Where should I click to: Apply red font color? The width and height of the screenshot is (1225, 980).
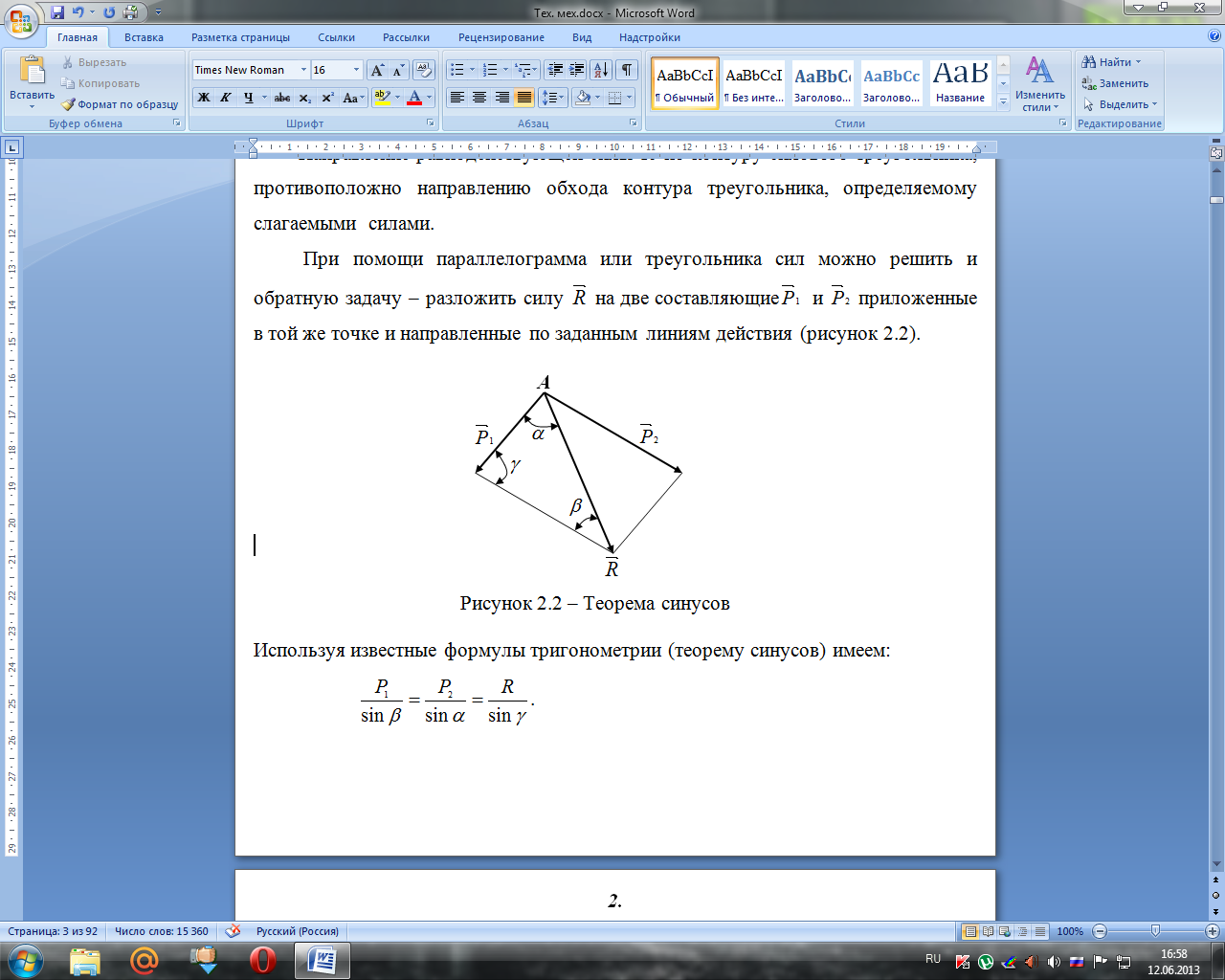coord(414,98)
